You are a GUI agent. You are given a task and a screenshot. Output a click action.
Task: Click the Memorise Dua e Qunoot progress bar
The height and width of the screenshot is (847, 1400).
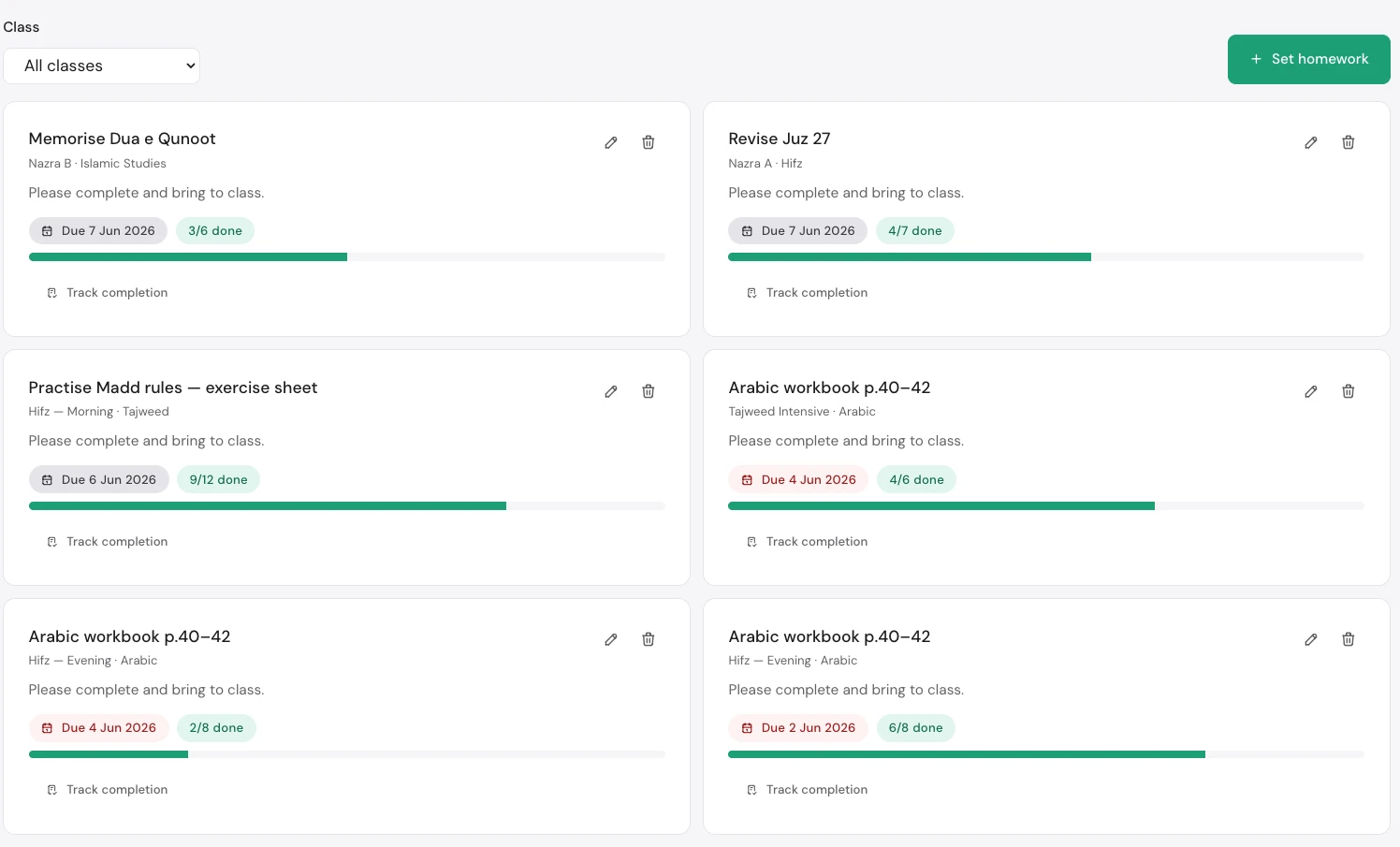[x=347, y=256]
